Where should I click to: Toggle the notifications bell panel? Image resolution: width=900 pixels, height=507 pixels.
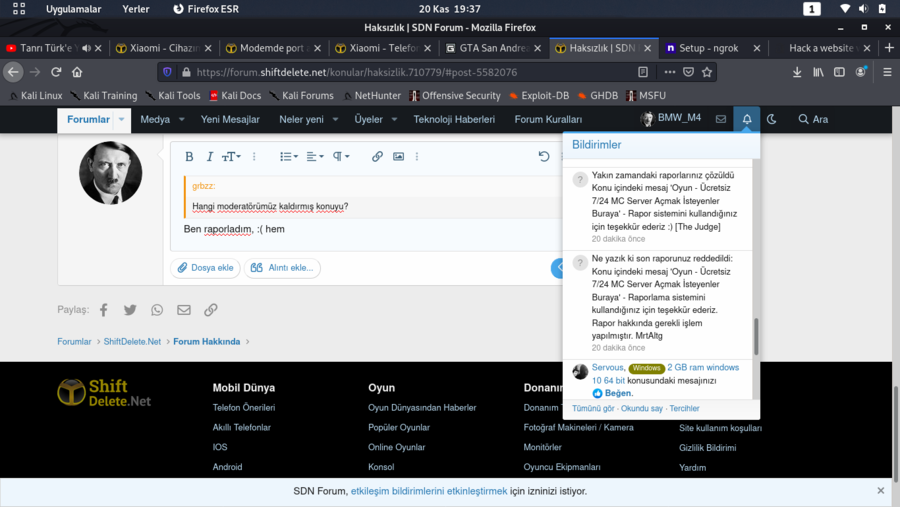coord(746,119)
